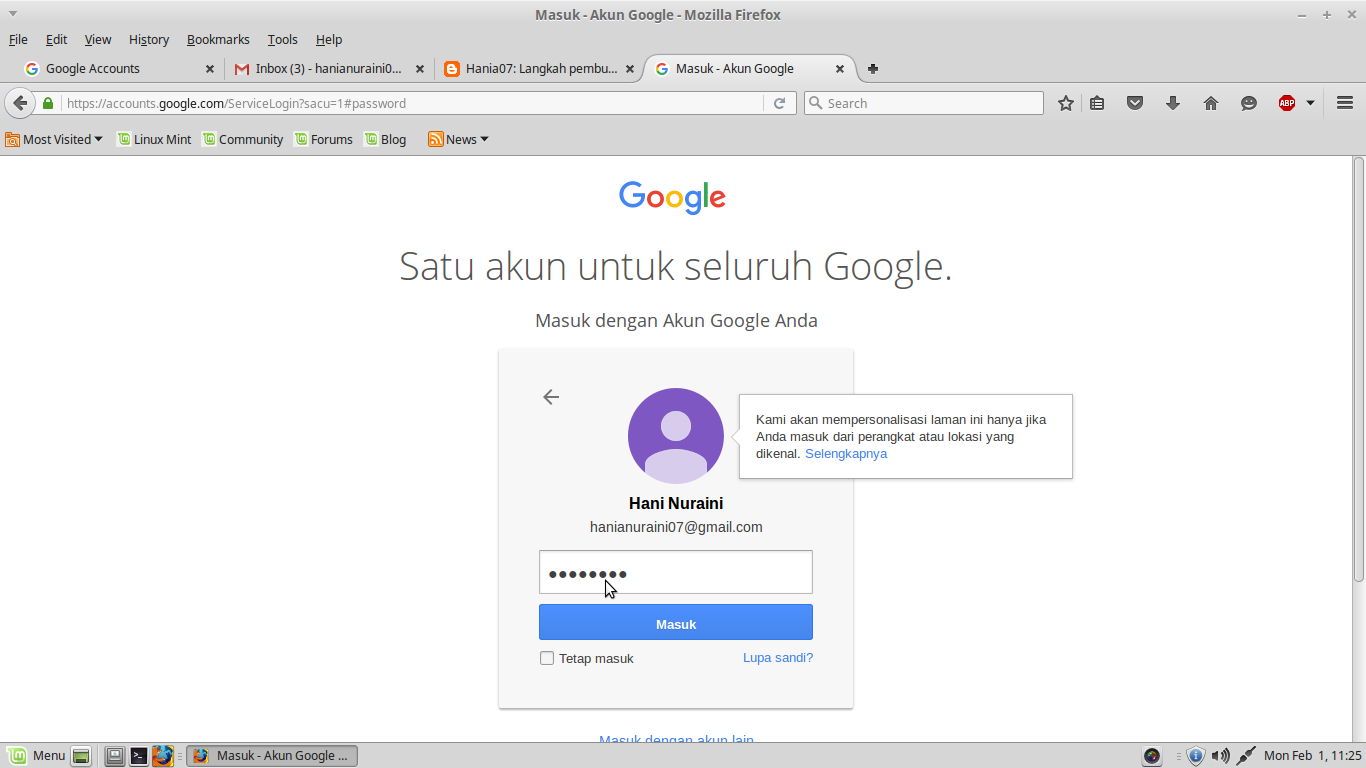Open the network connection tray icon
Screen dimensions: 1366x768
click(1246, 756)
